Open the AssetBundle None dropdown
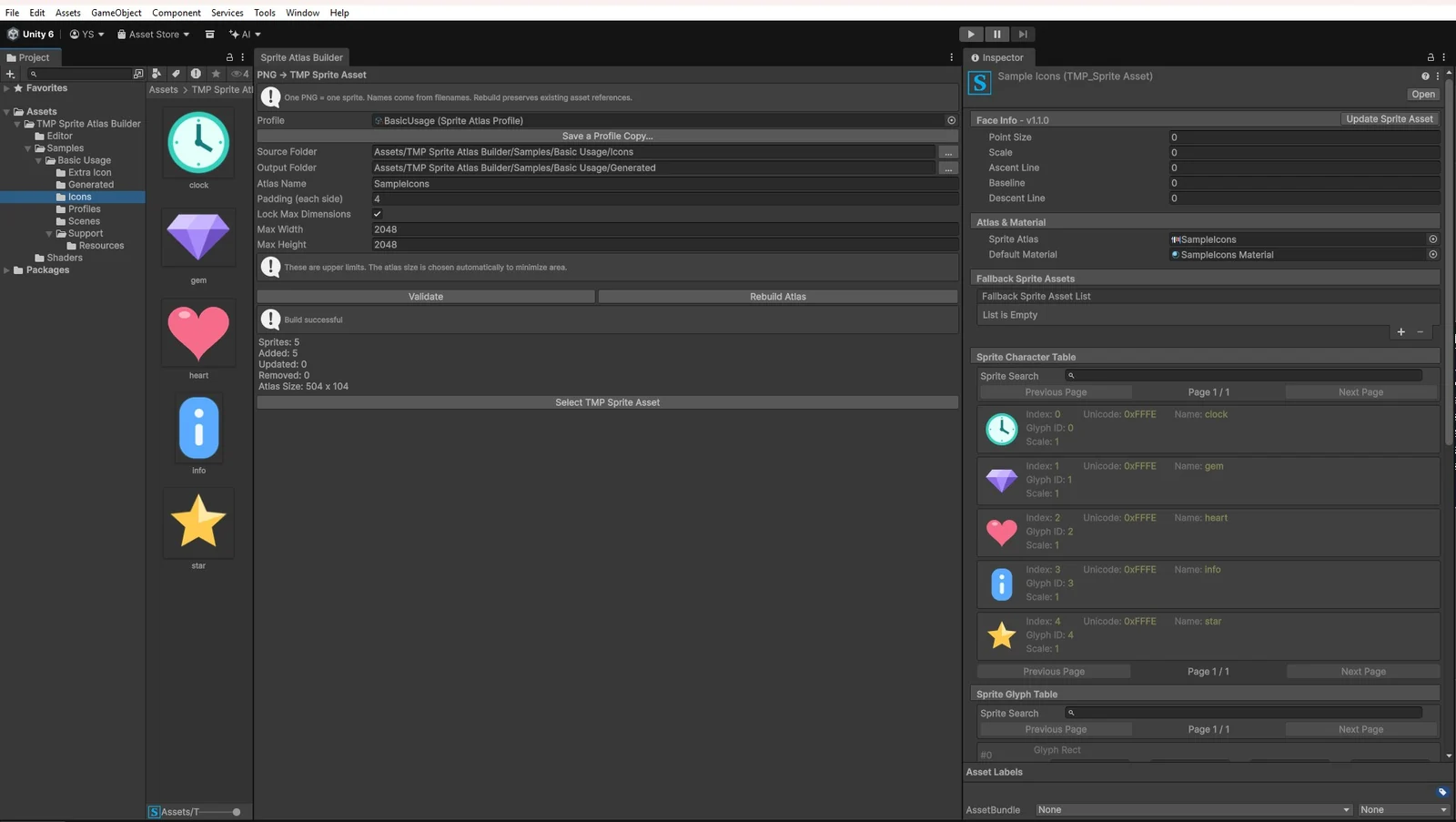1456x822 pixels. point(1193,810)
